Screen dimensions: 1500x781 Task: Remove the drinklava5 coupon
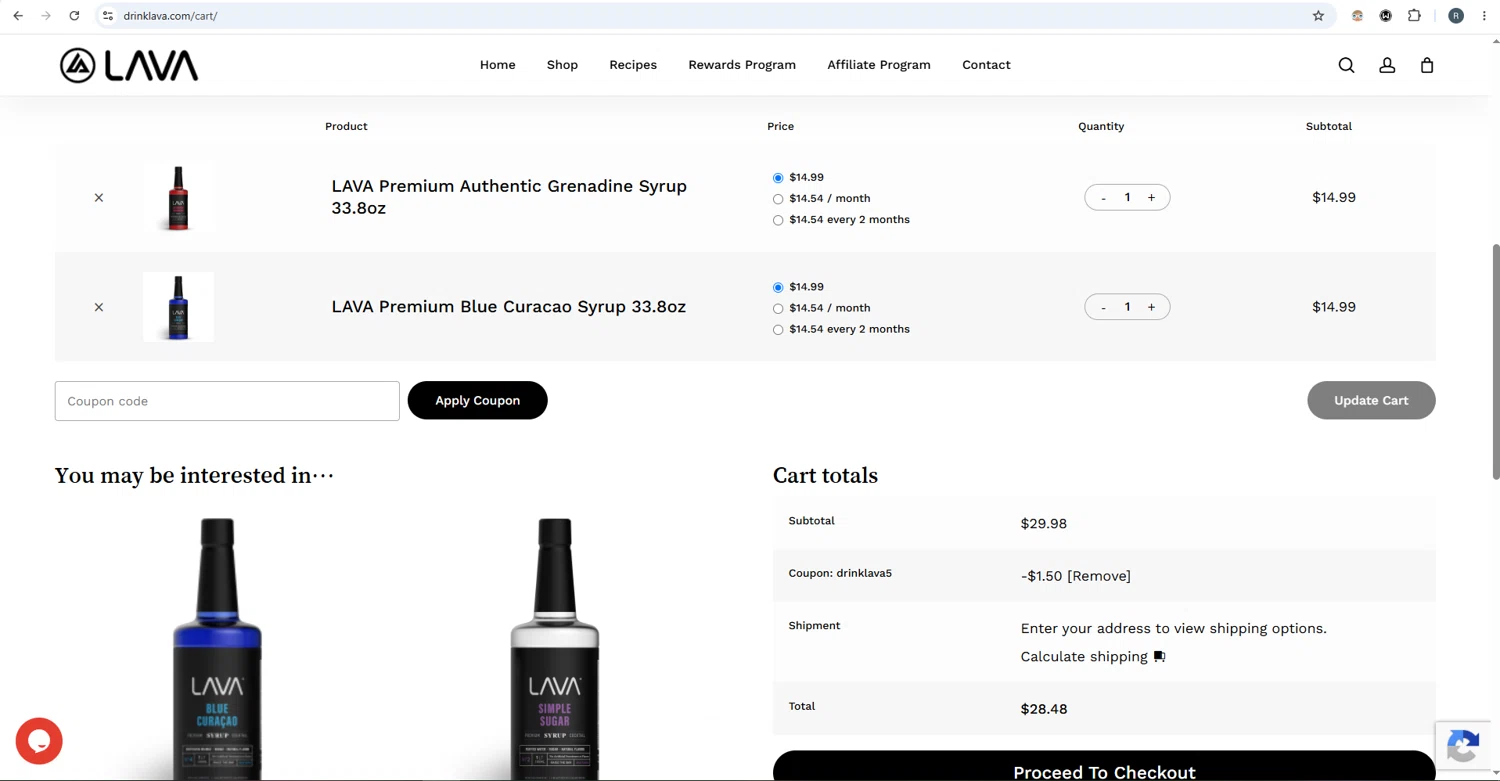click(1099, 576)
